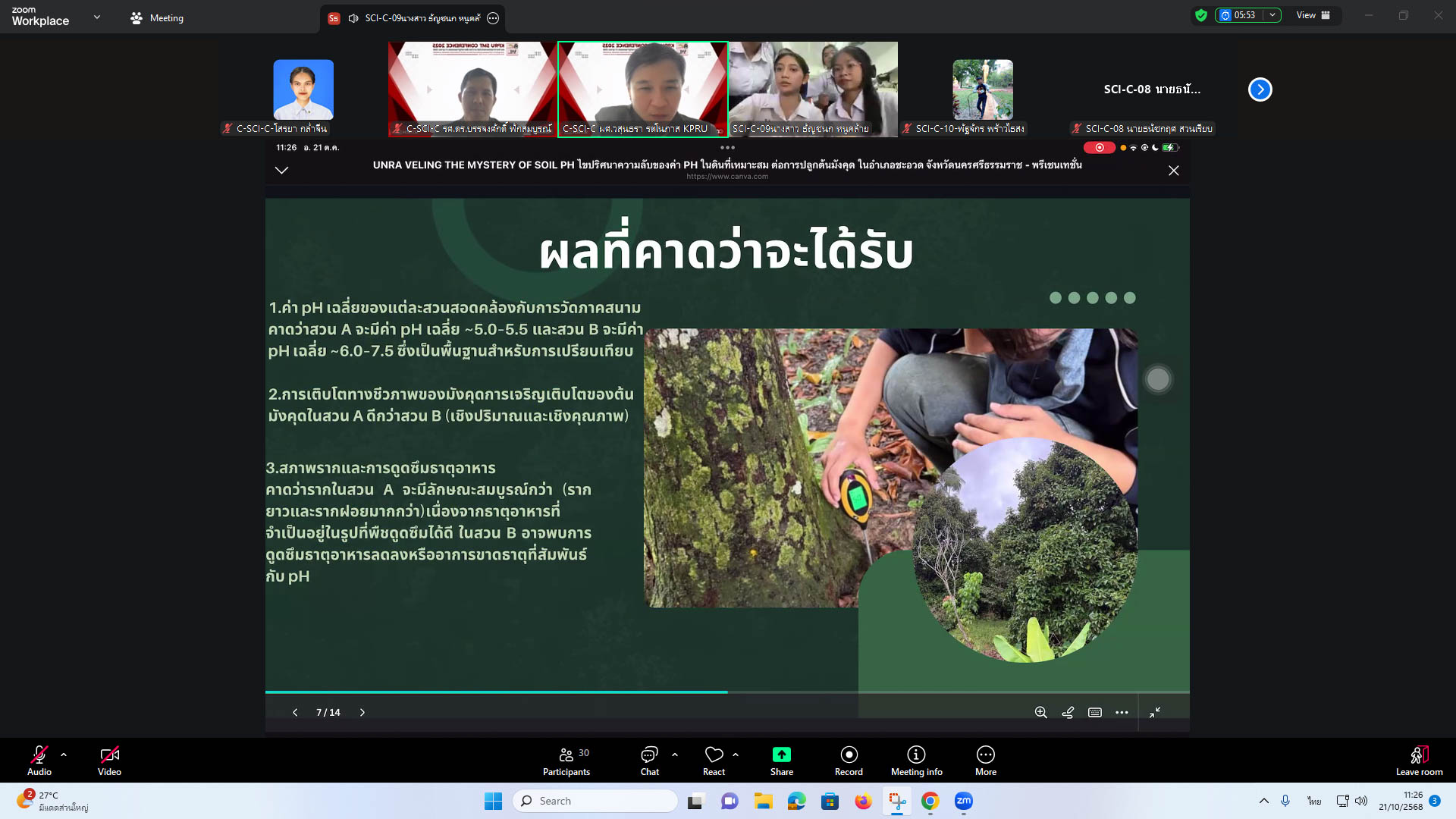This screenshot has height=819, width=1456.
Task: Go to next slide arrow
Action: click(362, 712)
